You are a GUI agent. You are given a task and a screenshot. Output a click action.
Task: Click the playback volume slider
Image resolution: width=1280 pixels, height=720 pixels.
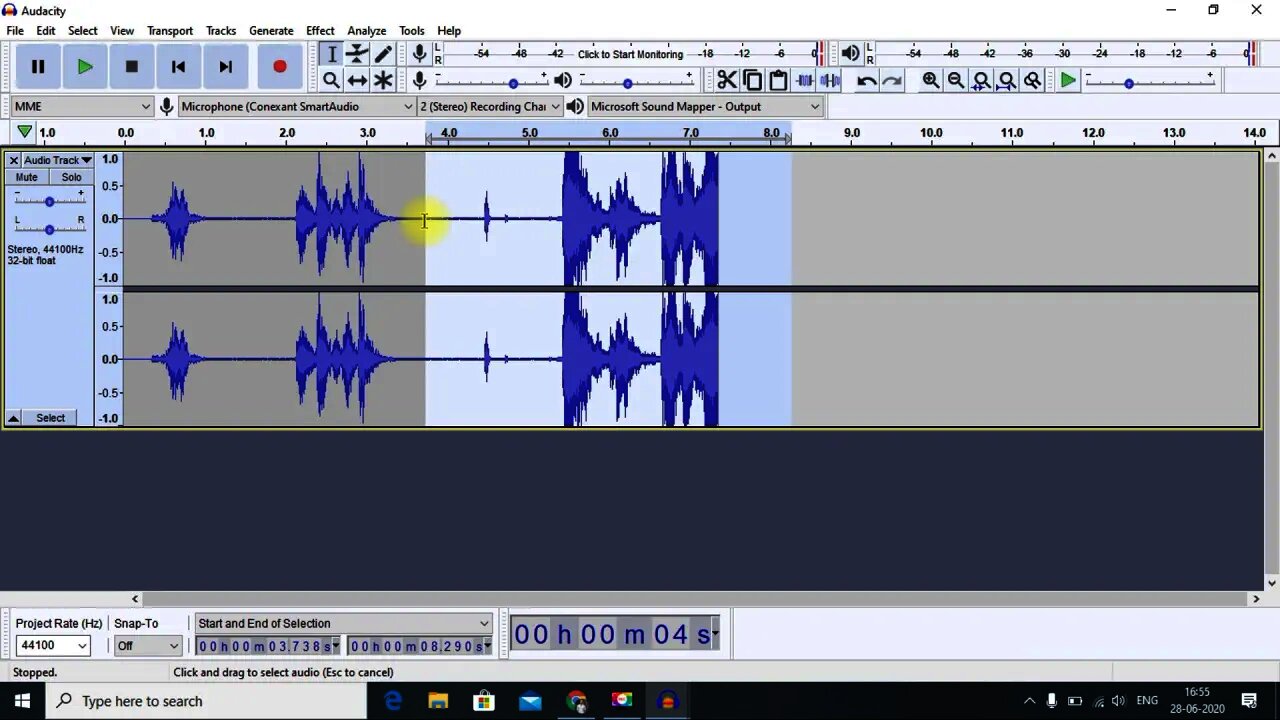636,81
